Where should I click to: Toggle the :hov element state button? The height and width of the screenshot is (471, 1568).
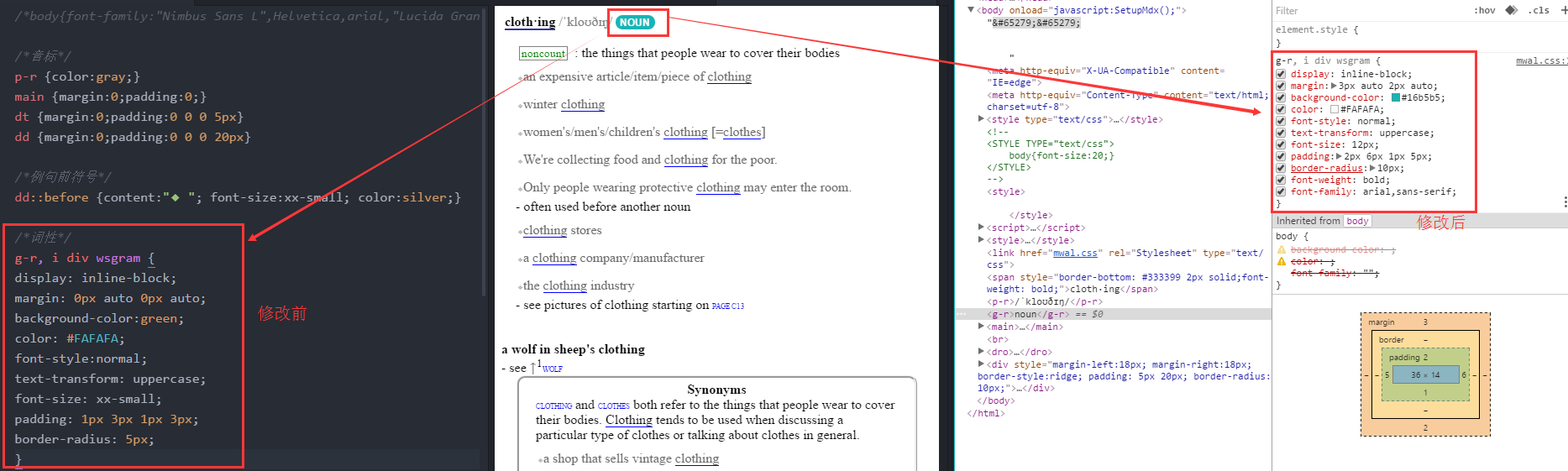pos(1484,10)
